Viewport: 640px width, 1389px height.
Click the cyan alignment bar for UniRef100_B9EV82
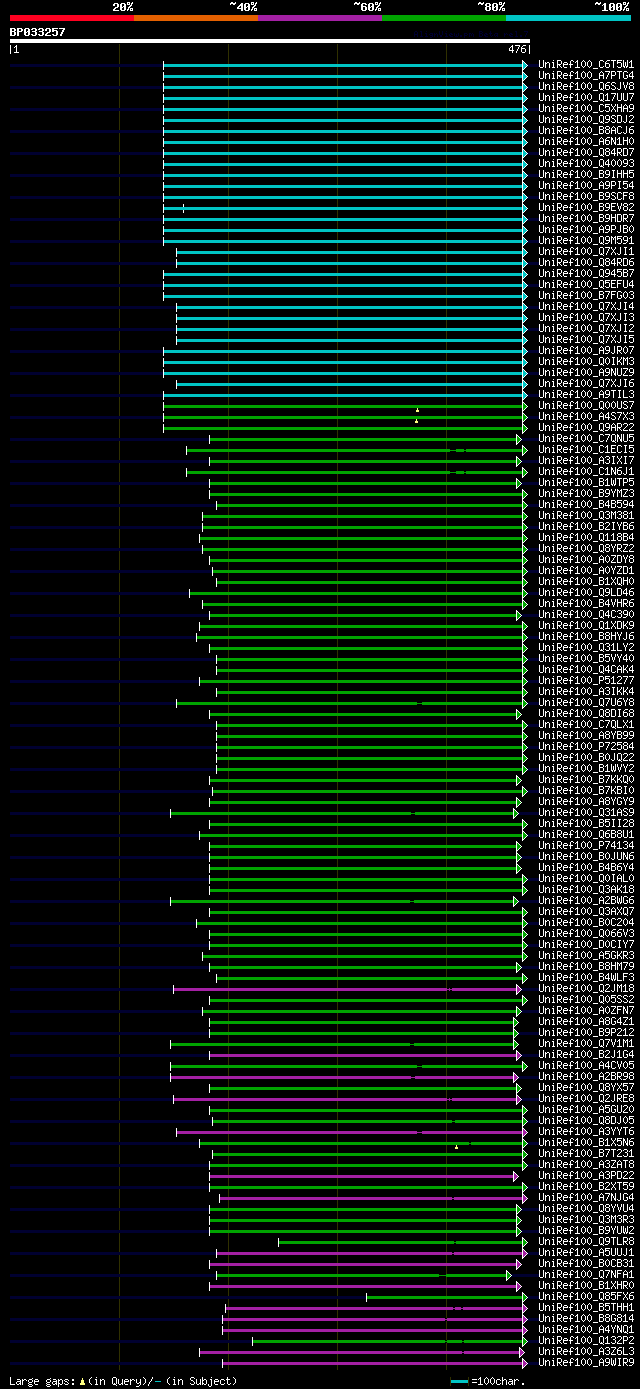click(346, 207)
